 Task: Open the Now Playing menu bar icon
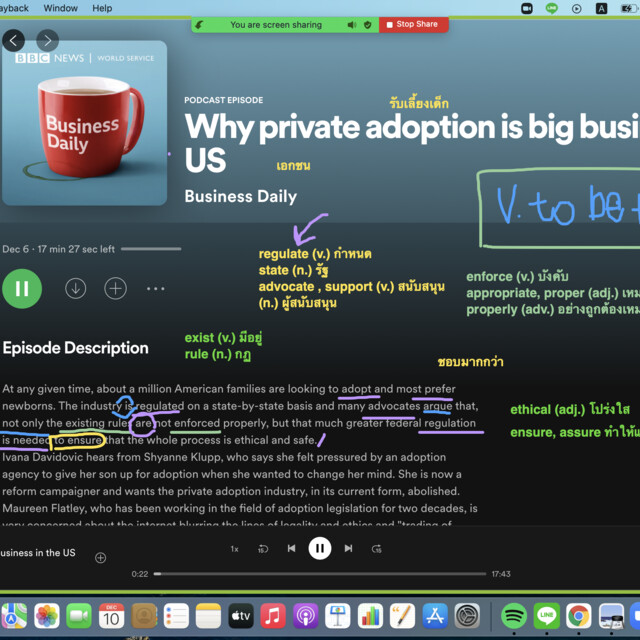(x=576, y=9)
